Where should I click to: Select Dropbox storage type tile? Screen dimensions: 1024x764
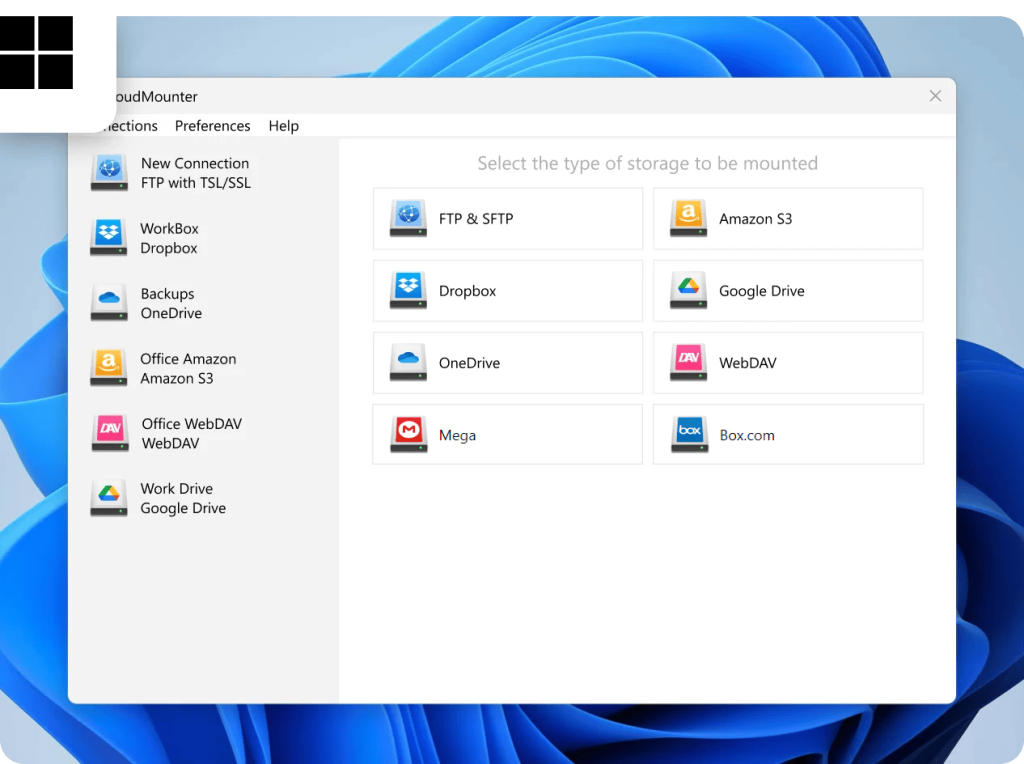click(508, 291)
